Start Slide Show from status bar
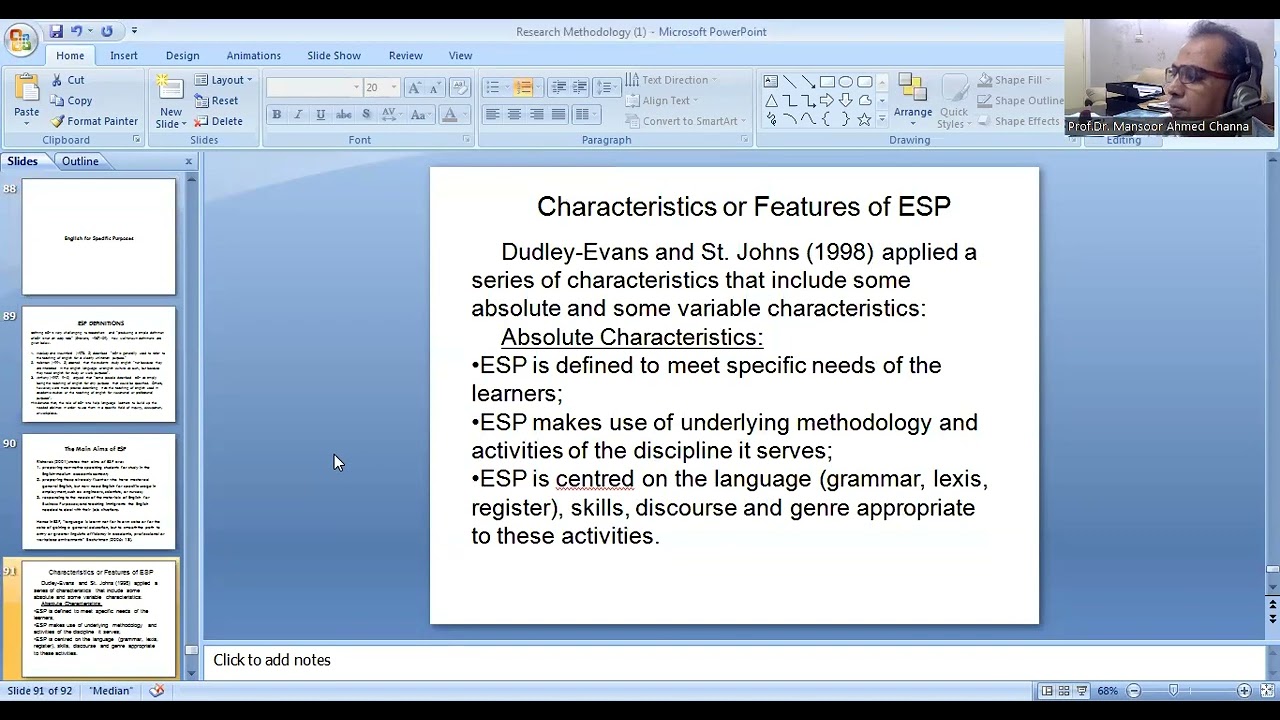Viewport: 1280px width, 720px height. point(1082,690)
